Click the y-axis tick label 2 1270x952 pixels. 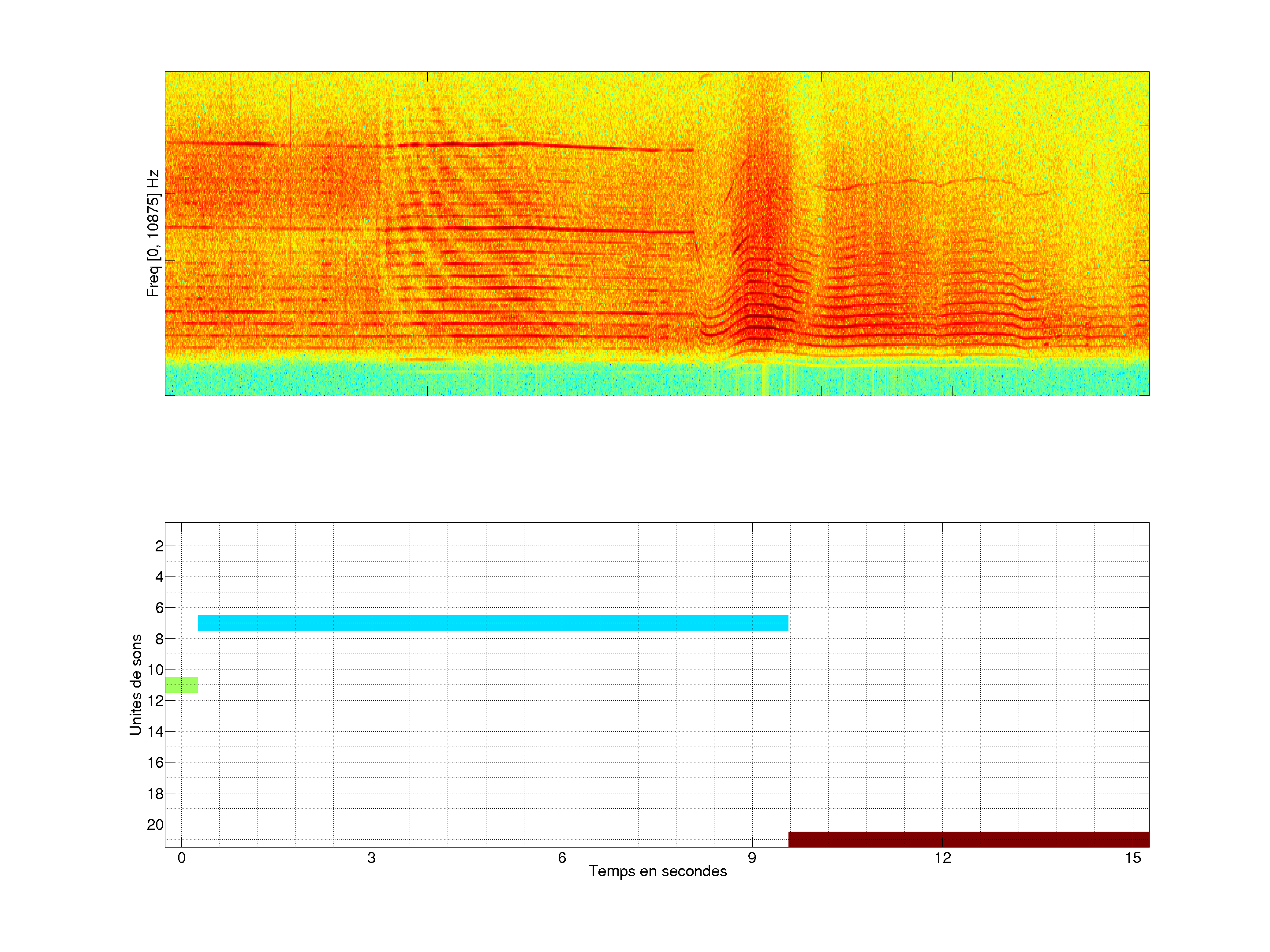[x=159, y=546]
